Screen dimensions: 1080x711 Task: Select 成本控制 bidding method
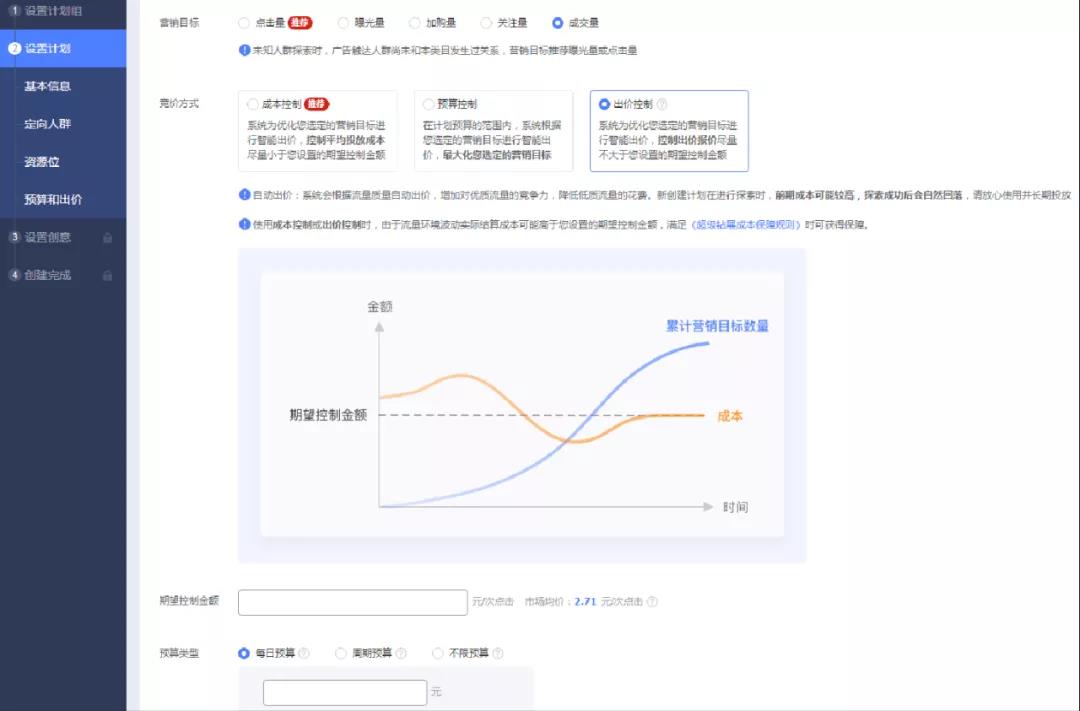[x=252, y=104]
